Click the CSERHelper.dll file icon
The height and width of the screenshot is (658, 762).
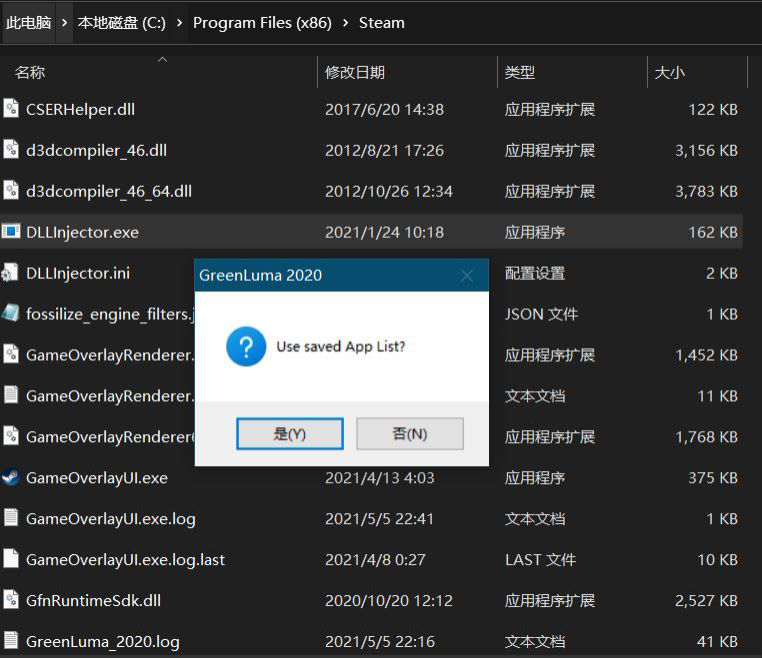tap(11, 109)
